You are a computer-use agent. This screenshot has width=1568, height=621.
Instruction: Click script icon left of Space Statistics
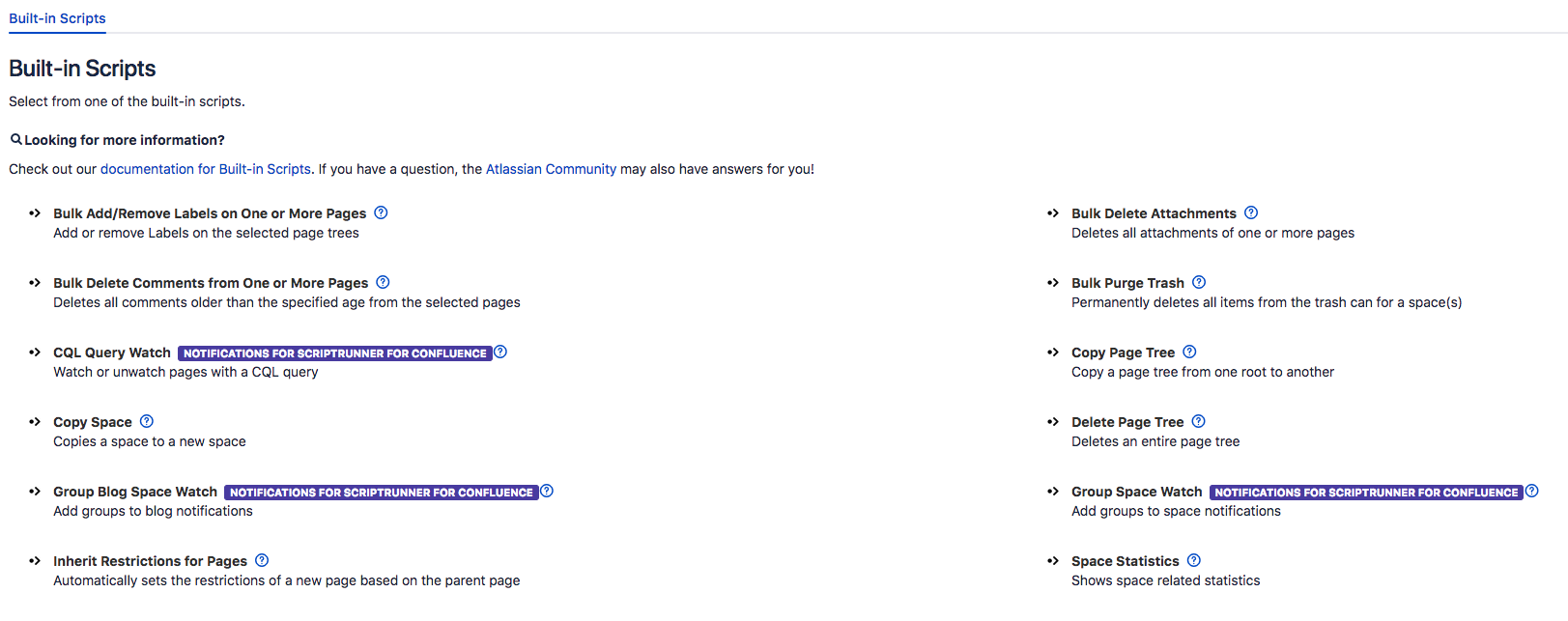(x=1053, y=561)
